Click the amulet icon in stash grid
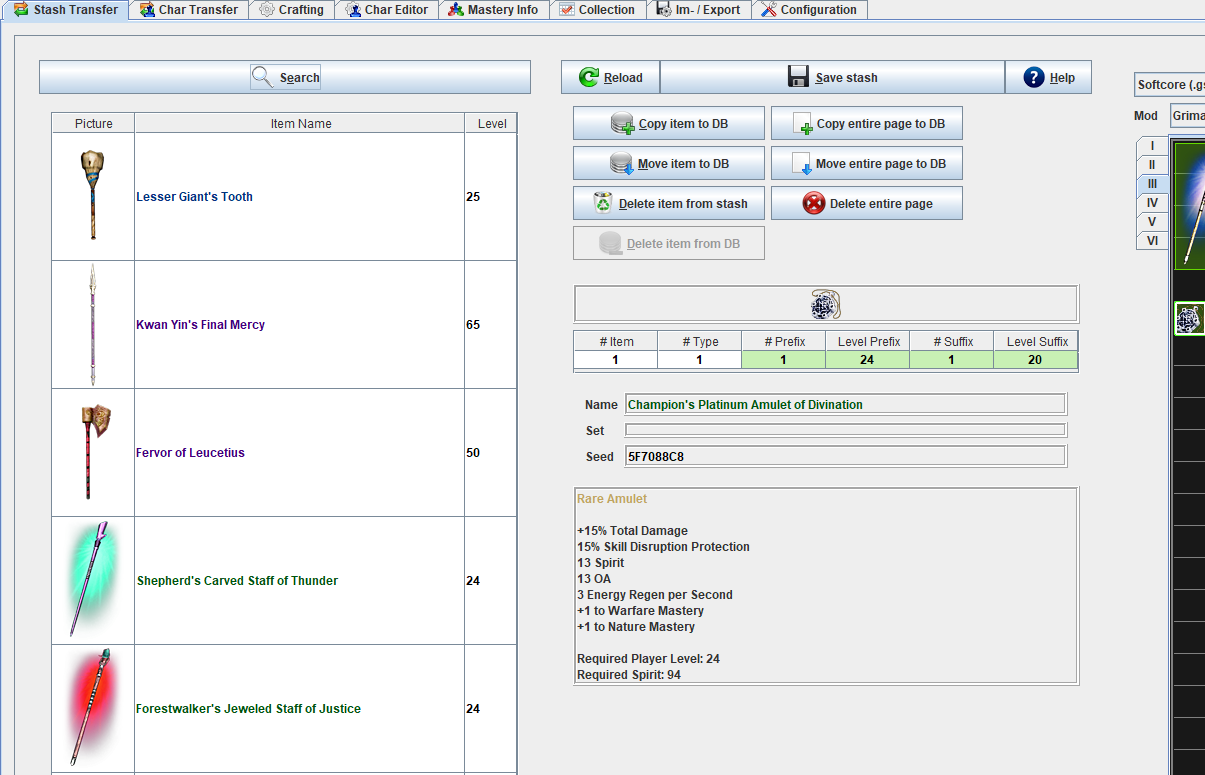Screen dimensions: 1205x775 (1189, 319)
